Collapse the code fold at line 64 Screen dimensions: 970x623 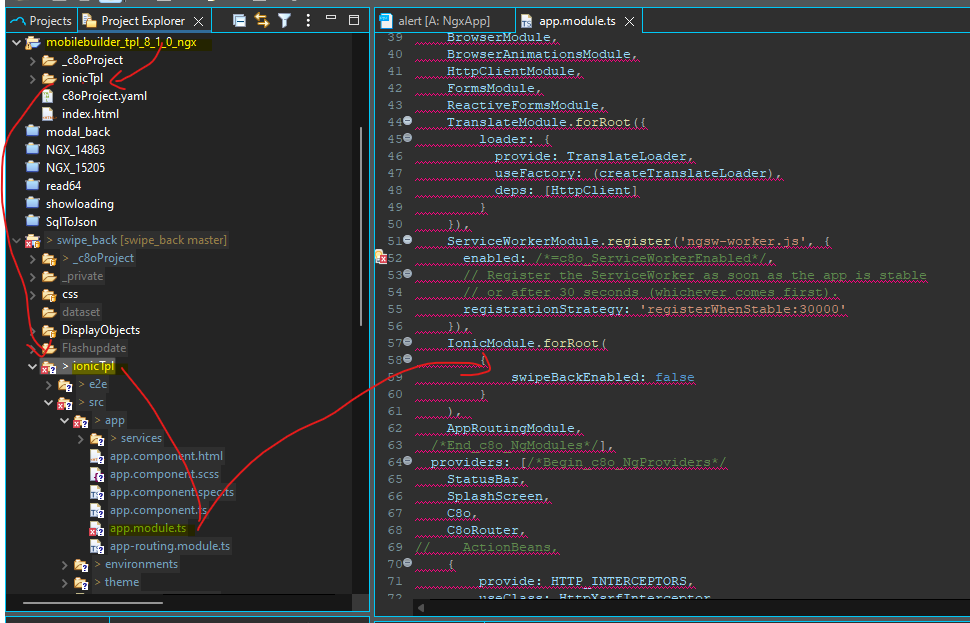click(407, 462)
